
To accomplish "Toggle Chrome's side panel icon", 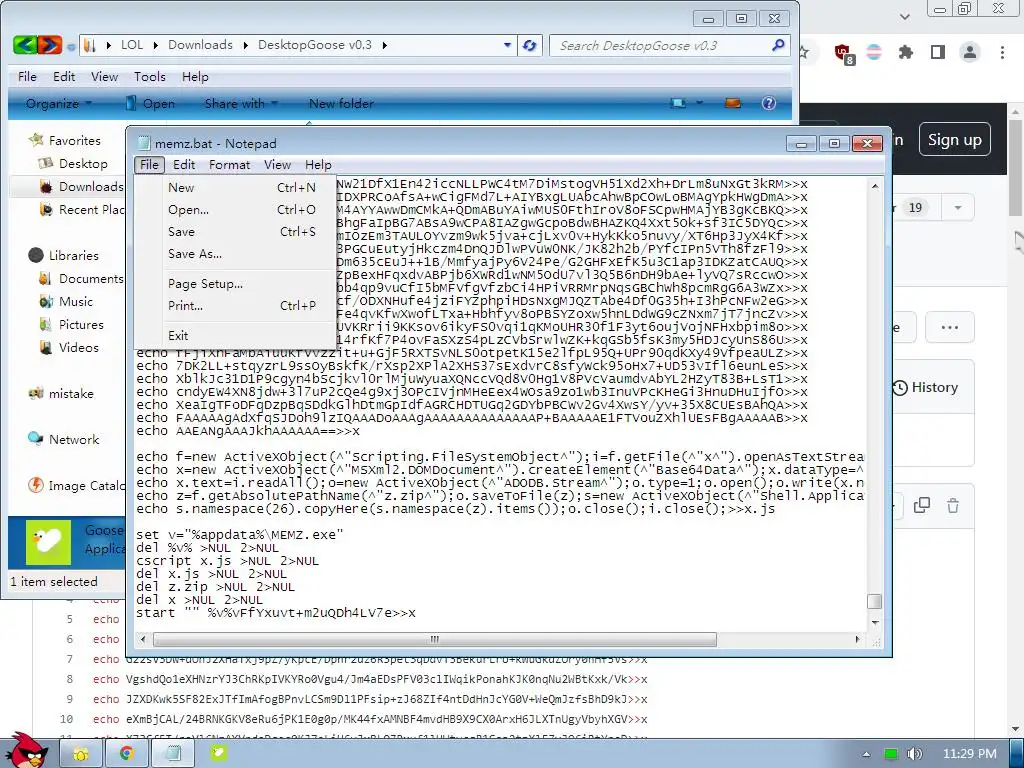I will (938, 52).
